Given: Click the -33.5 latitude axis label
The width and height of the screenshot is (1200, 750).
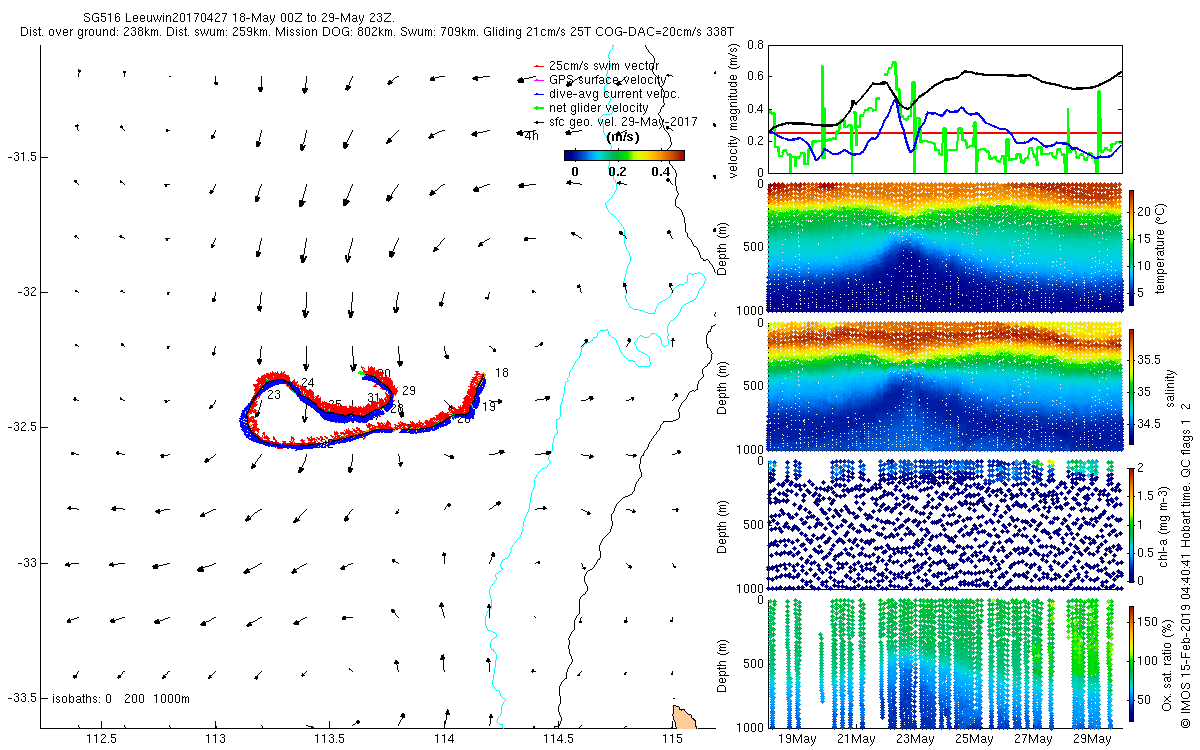Looking at the screenshot, I should [x=22, y=697].
